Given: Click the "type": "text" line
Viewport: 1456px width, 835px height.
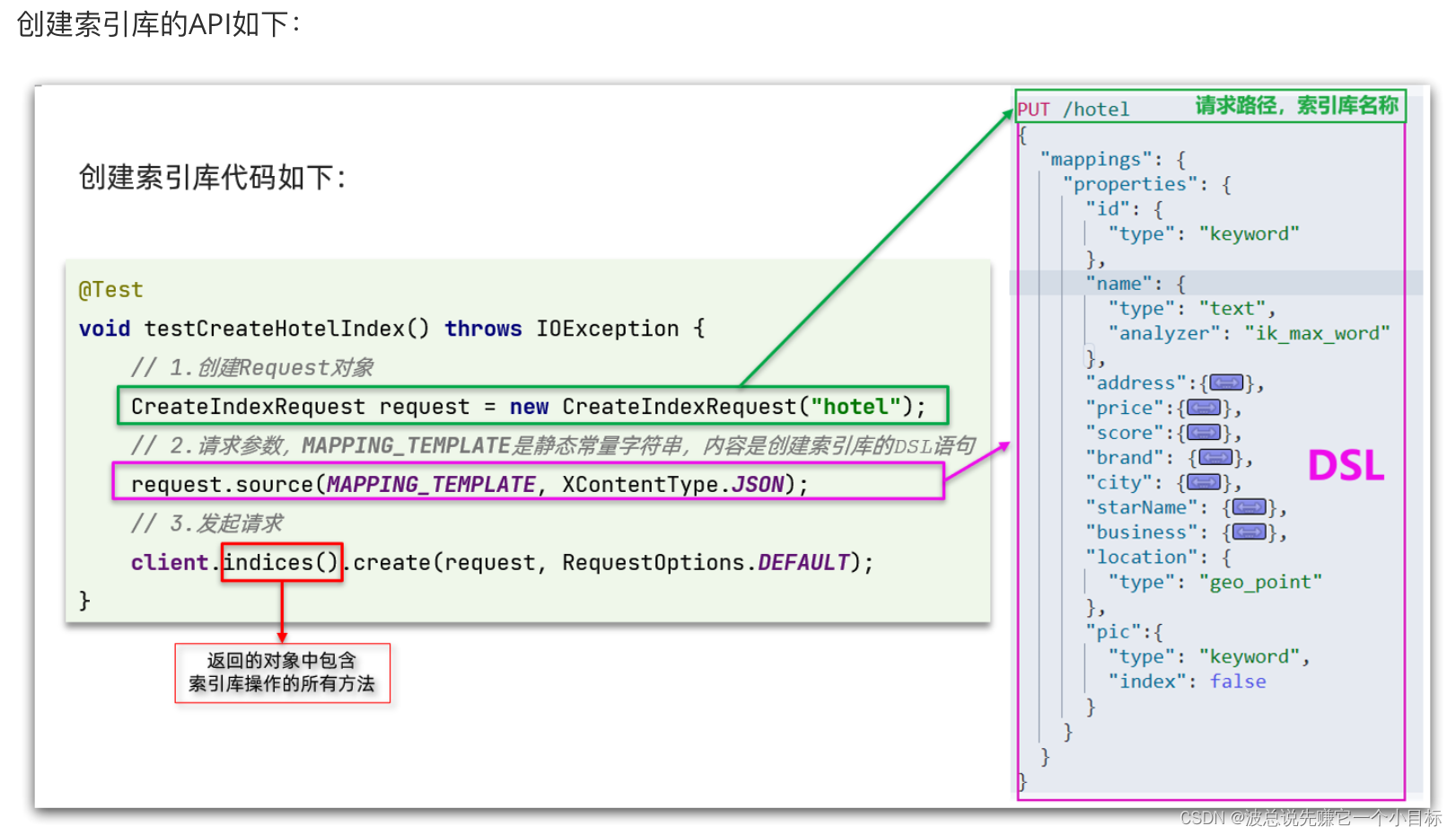Looking at the screenshot, I should (1192, 309).
